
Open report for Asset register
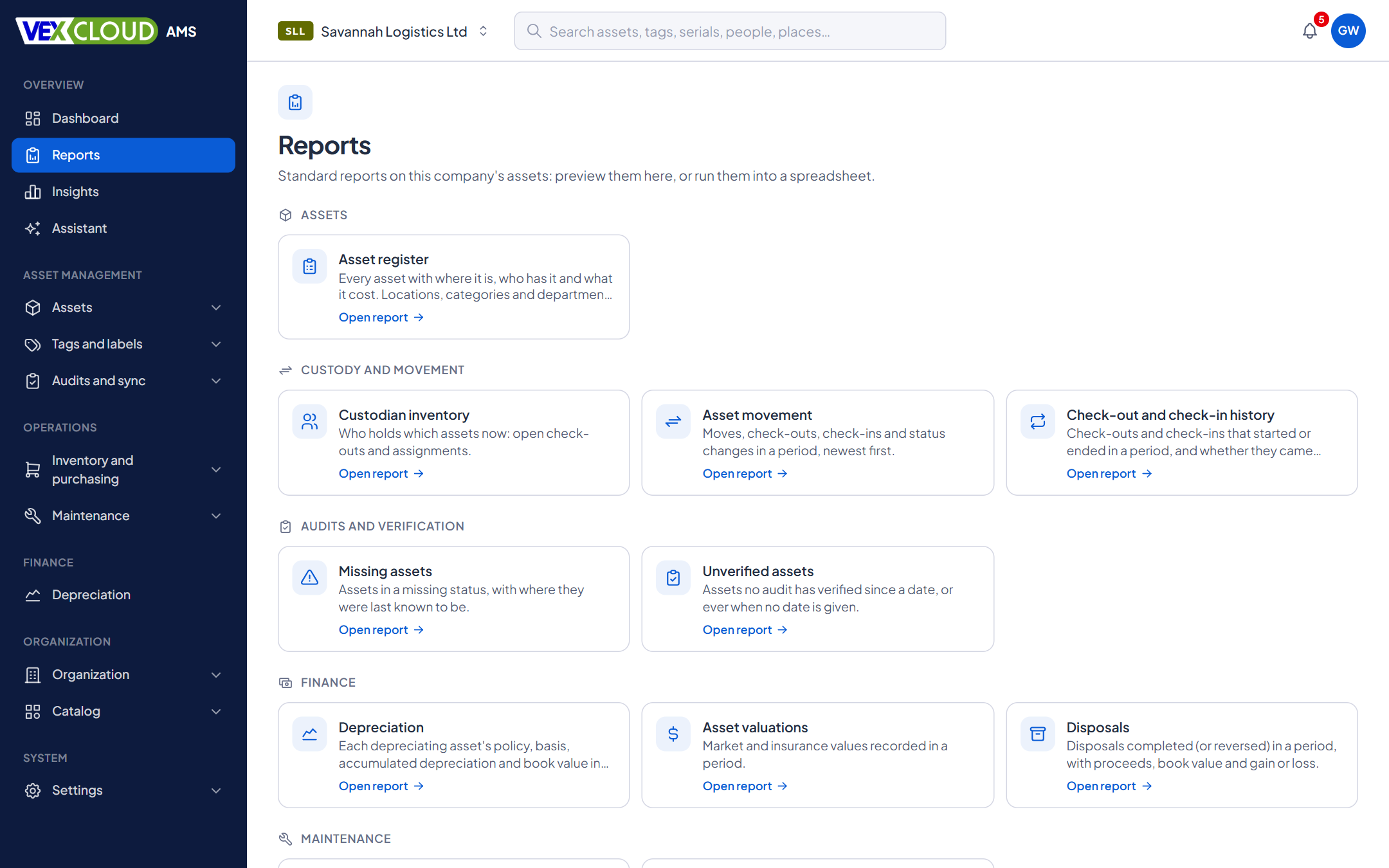[x=381, y=317]
